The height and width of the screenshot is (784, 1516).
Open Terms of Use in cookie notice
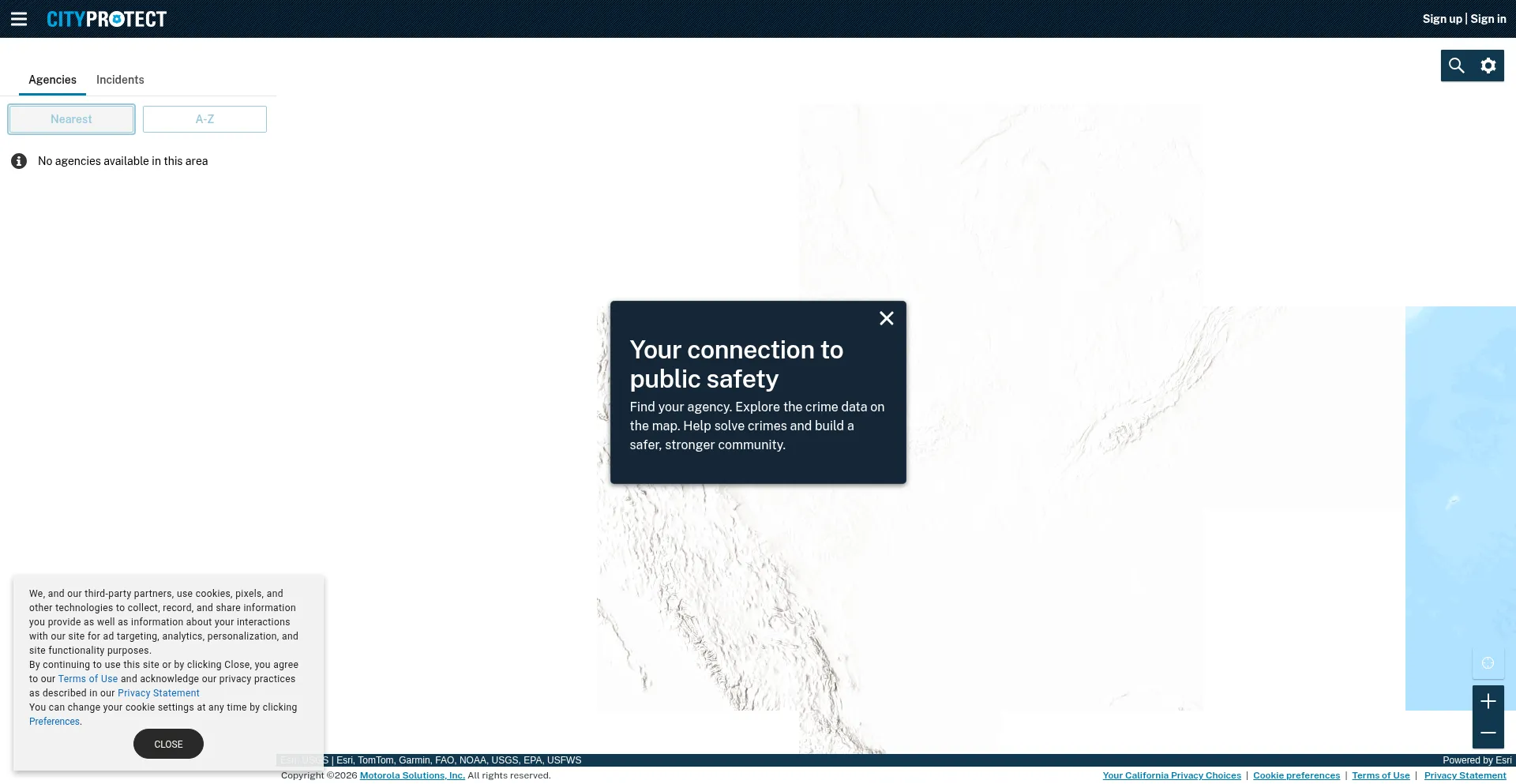[88, 679]
